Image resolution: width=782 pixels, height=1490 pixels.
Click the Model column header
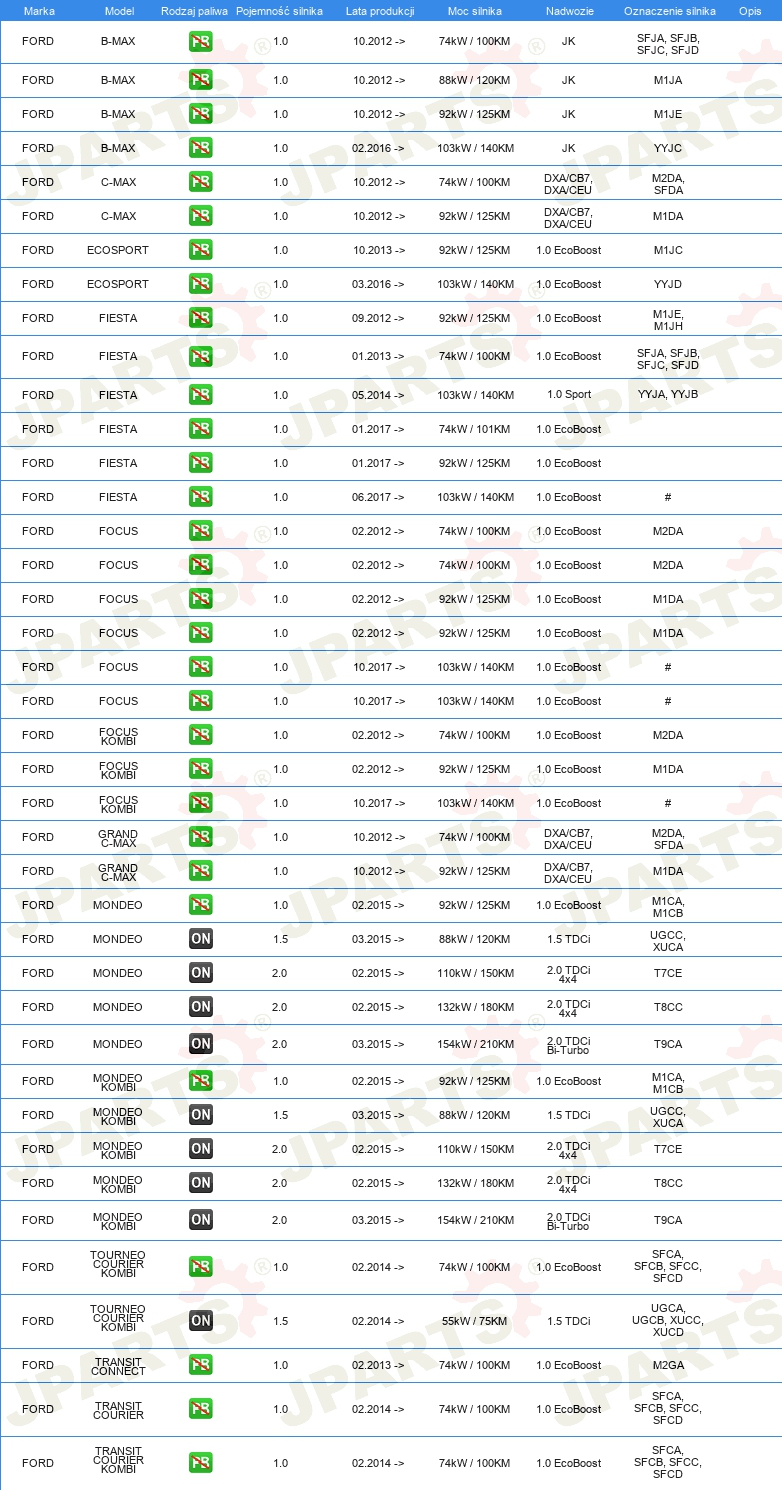[x=118, y=11]
